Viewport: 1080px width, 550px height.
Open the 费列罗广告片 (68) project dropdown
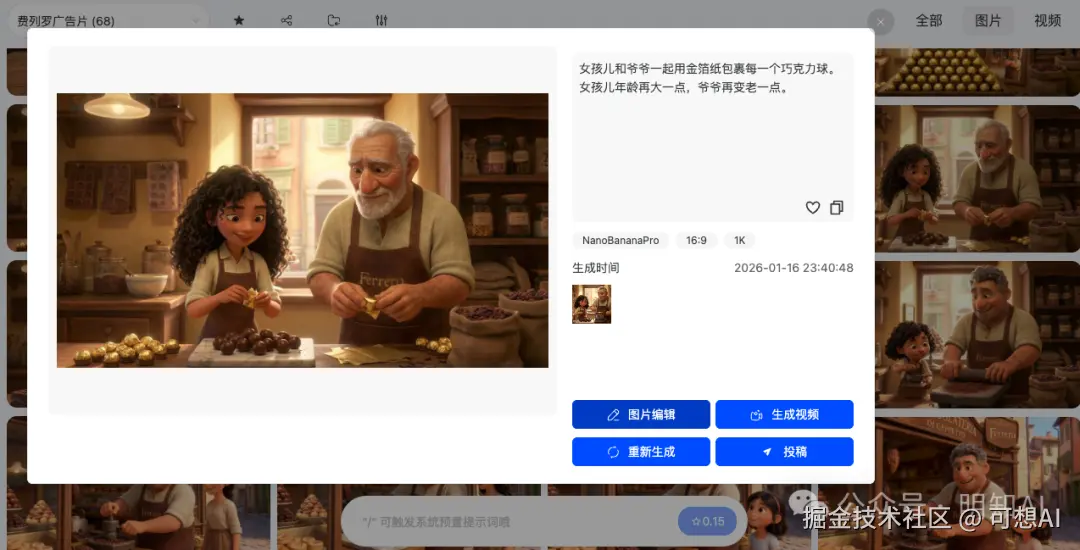coord(108,21)
